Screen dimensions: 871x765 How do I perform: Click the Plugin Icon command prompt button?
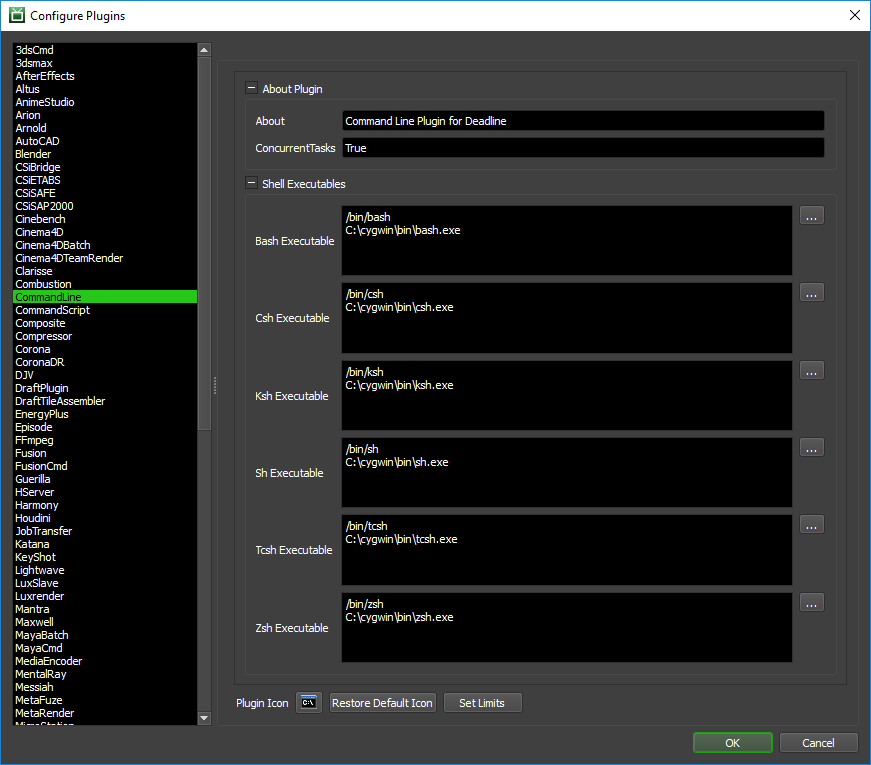(309, 703)
